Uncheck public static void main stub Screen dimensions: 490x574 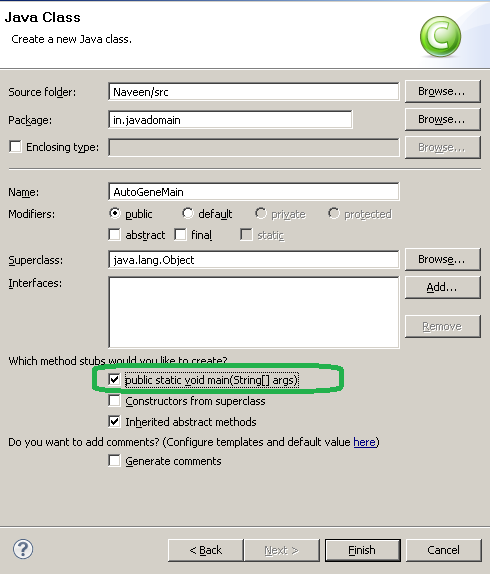pyautogui.click(x=115, y=380)
